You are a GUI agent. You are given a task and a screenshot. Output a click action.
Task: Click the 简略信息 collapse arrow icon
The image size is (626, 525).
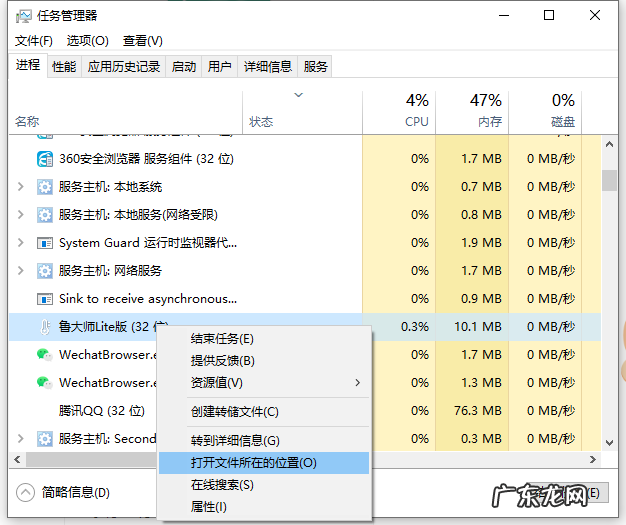tap(26, 492)
